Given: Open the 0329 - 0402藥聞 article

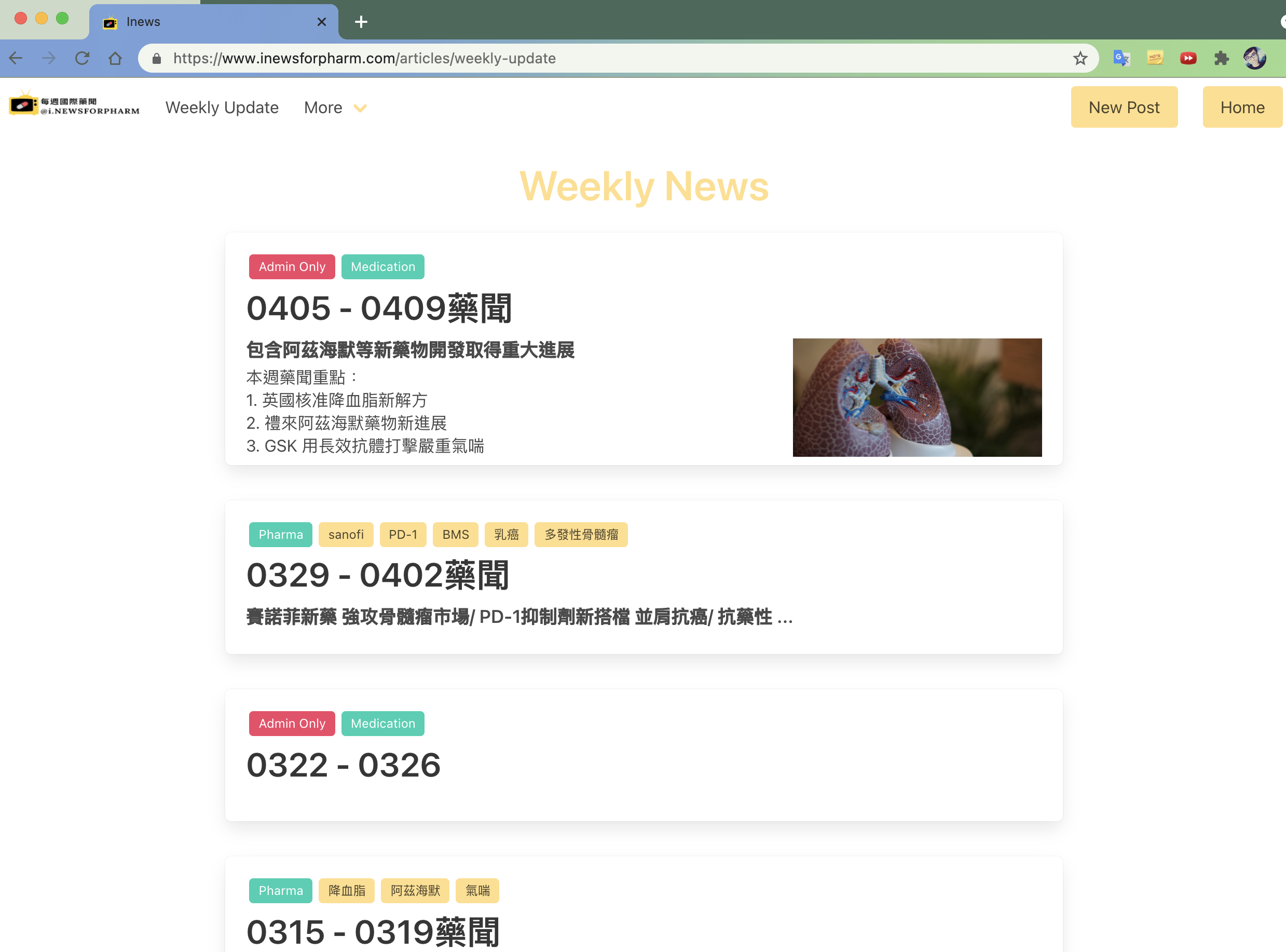Looking at the screenshot, I should (x=378, y=576).
